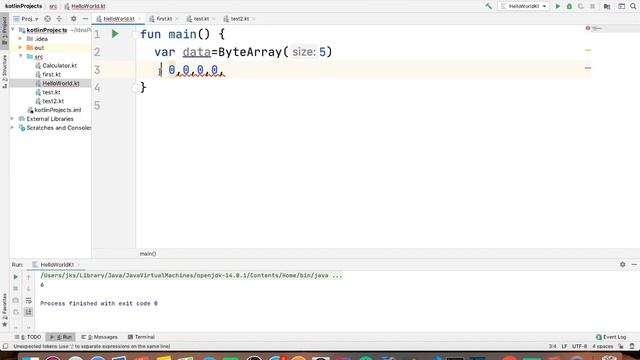
Task: Click the error indicator at editor top right
Action: (588, 28)
